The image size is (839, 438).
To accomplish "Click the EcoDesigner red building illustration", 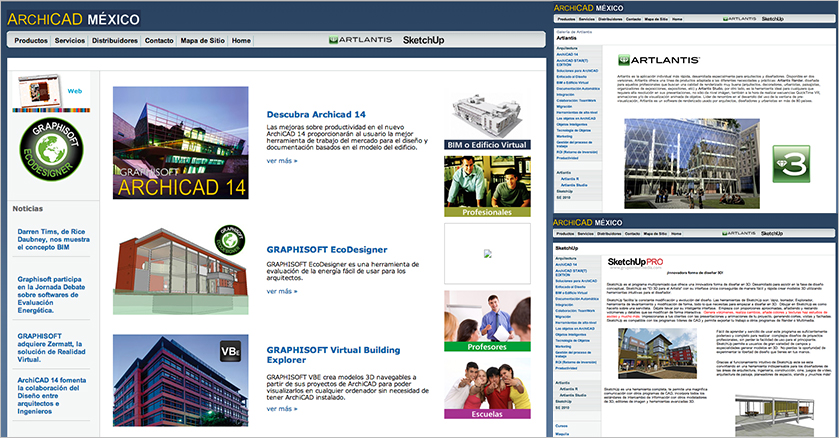I will 180,265.
